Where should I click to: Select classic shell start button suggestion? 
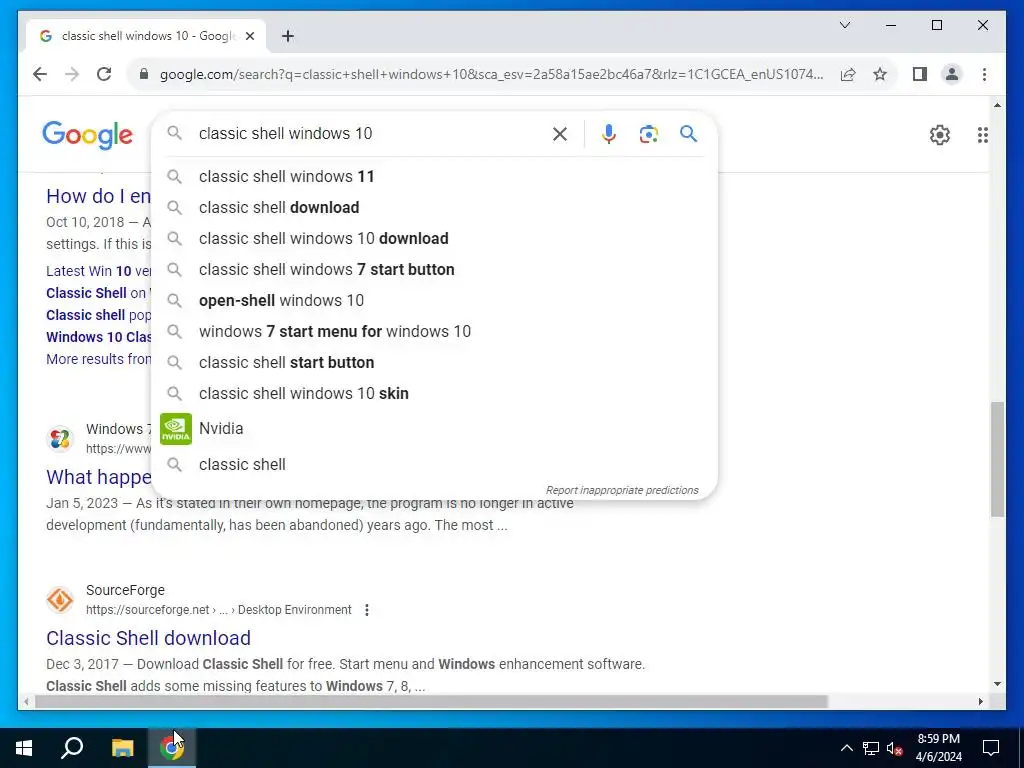pos(434,362)
